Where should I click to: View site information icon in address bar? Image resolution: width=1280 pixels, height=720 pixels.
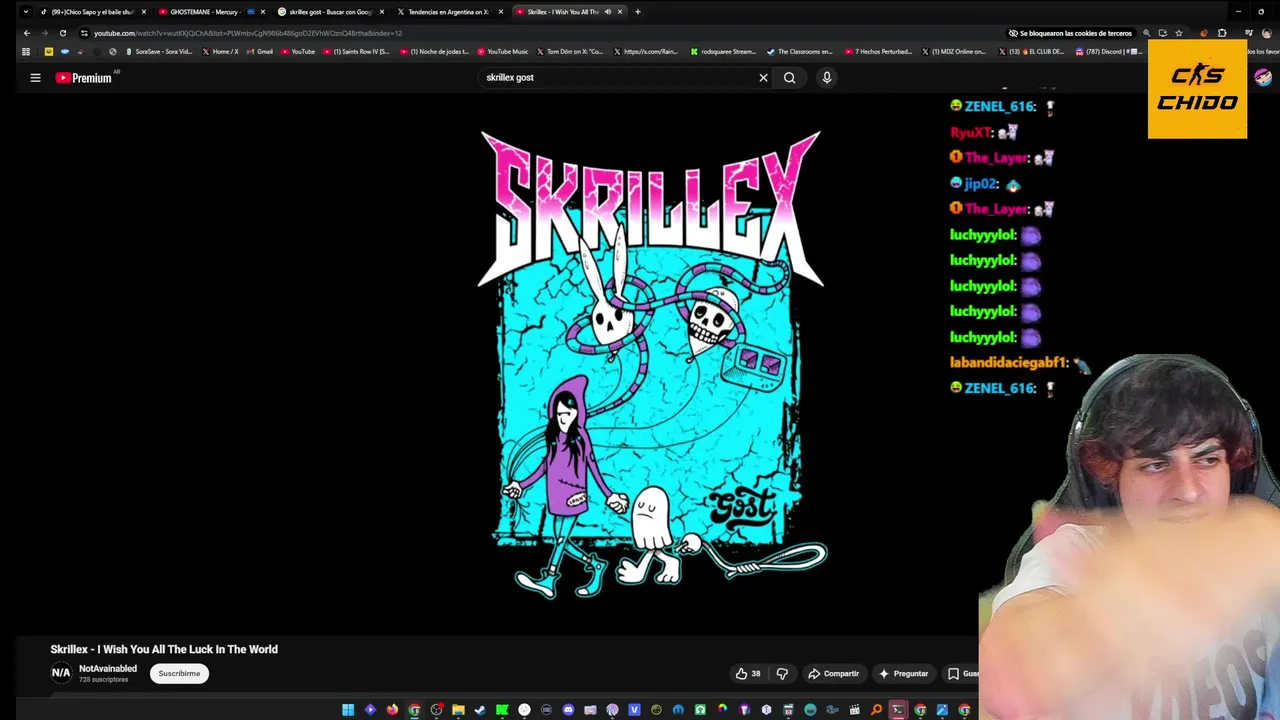pyautogui.click(x=84, y=33)
